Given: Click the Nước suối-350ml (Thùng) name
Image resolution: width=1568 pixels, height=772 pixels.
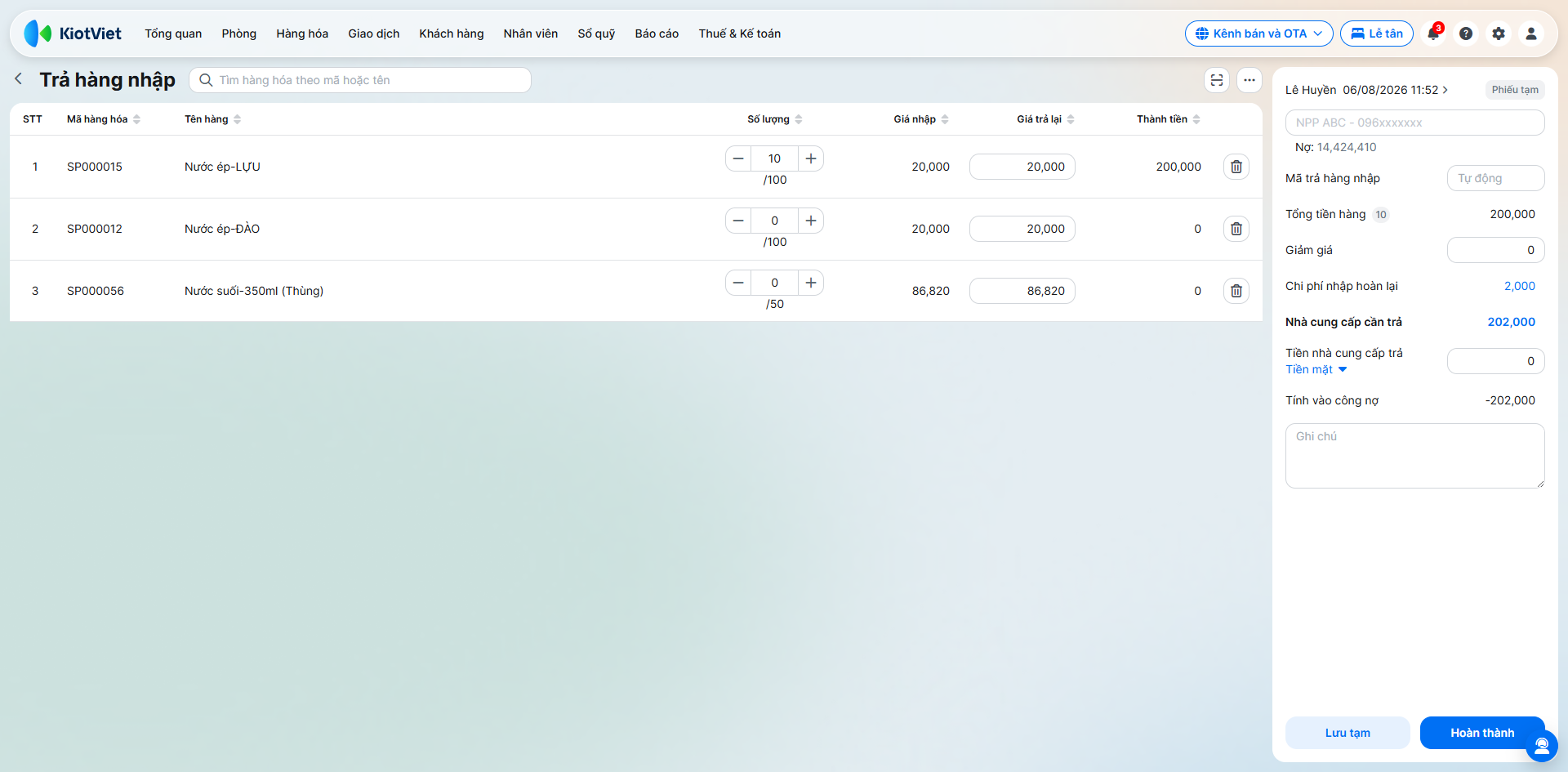Looking at the screenshot, I should click(254, 291).
